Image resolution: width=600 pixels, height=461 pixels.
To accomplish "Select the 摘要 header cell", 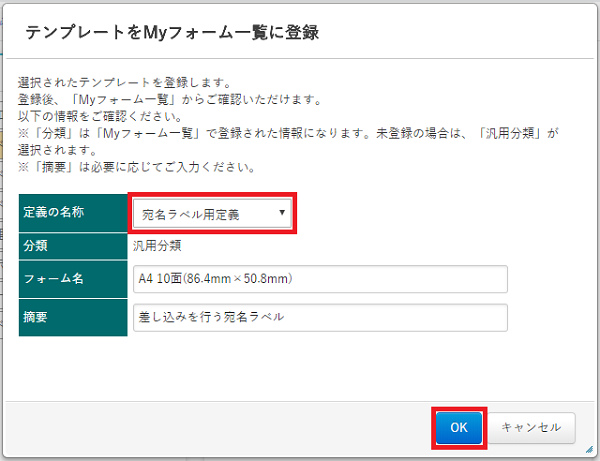I will coord(73,318).
